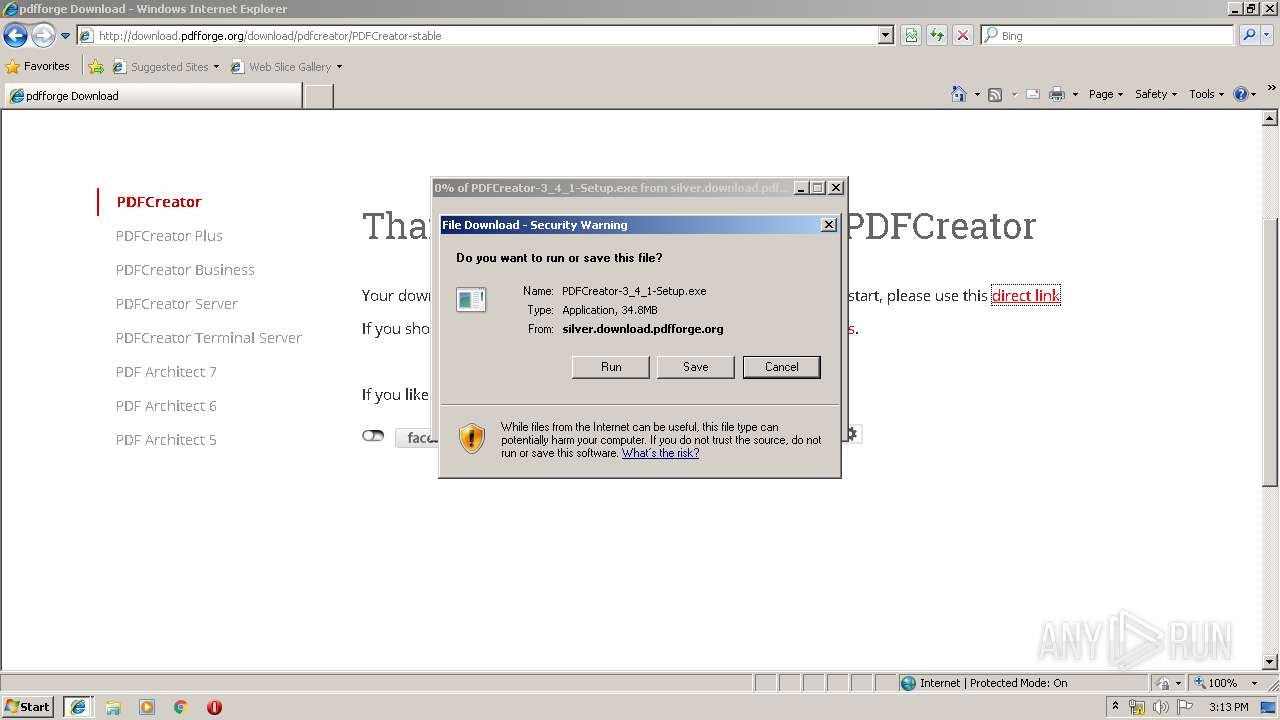Click the blue Help question icon
Viewport: 1280px width, 720px height.
(1241, 94)
